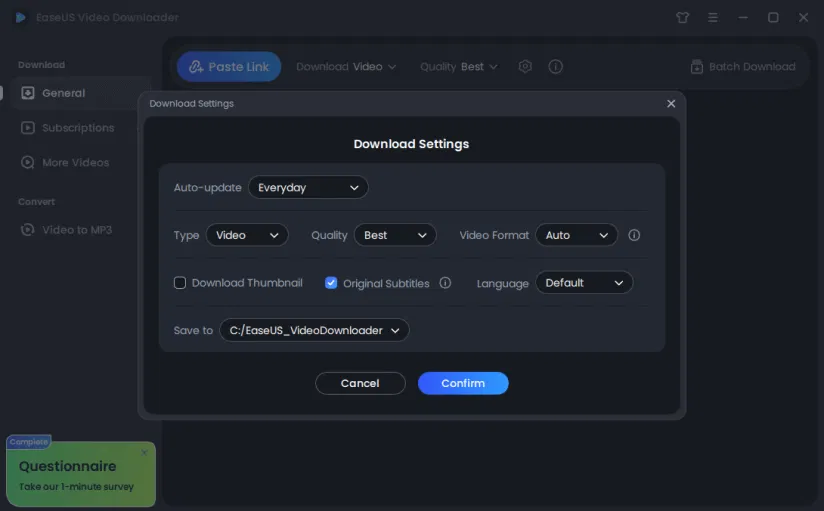Minimize the application window

click(x=743, y=17)
